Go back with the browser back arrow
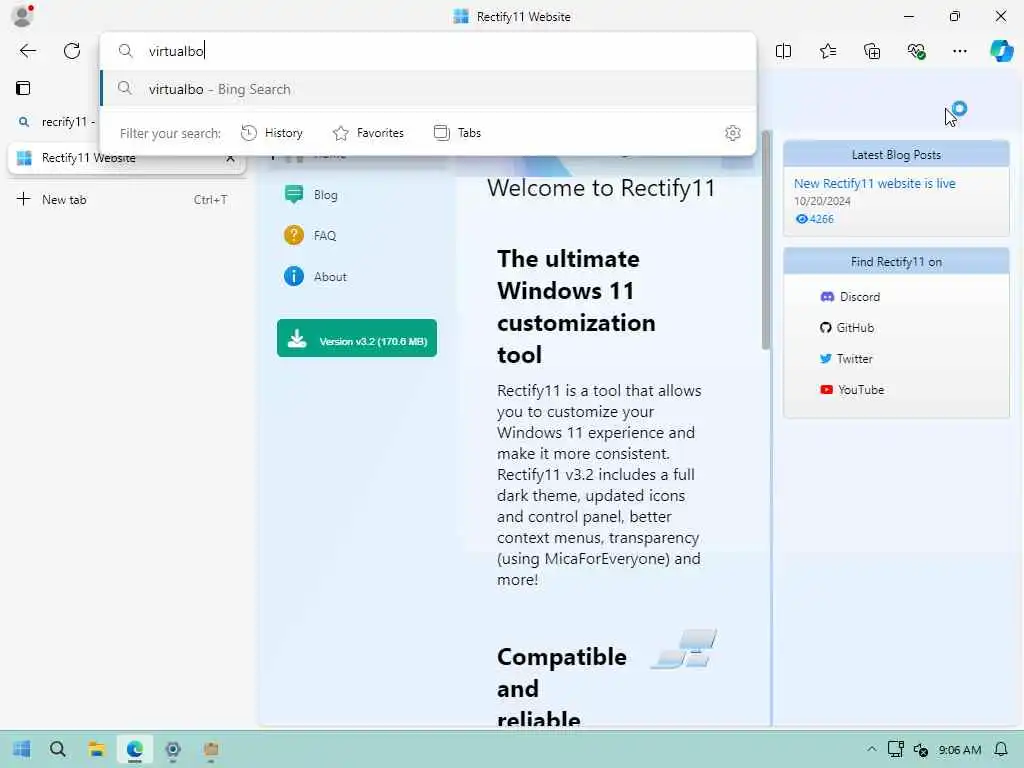 (x=27, y=51)
